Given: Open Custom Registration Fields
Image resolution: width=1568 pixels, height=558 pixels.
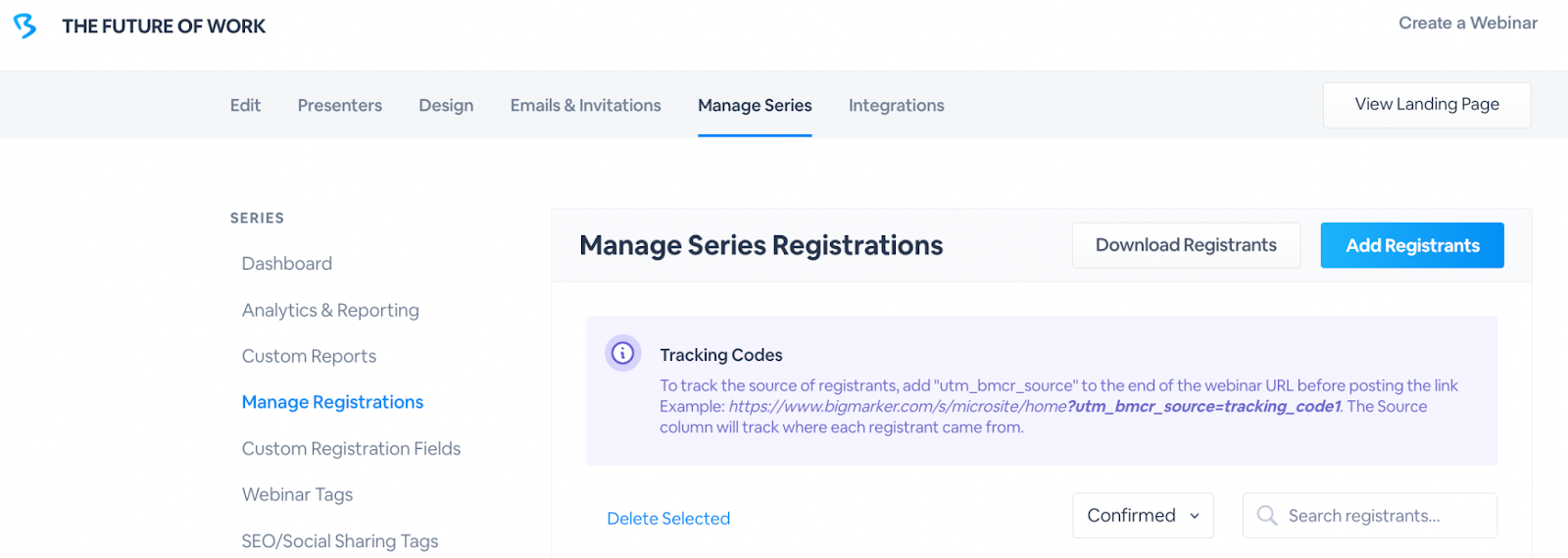Looking at the screenshot, I should click(351, 448).
